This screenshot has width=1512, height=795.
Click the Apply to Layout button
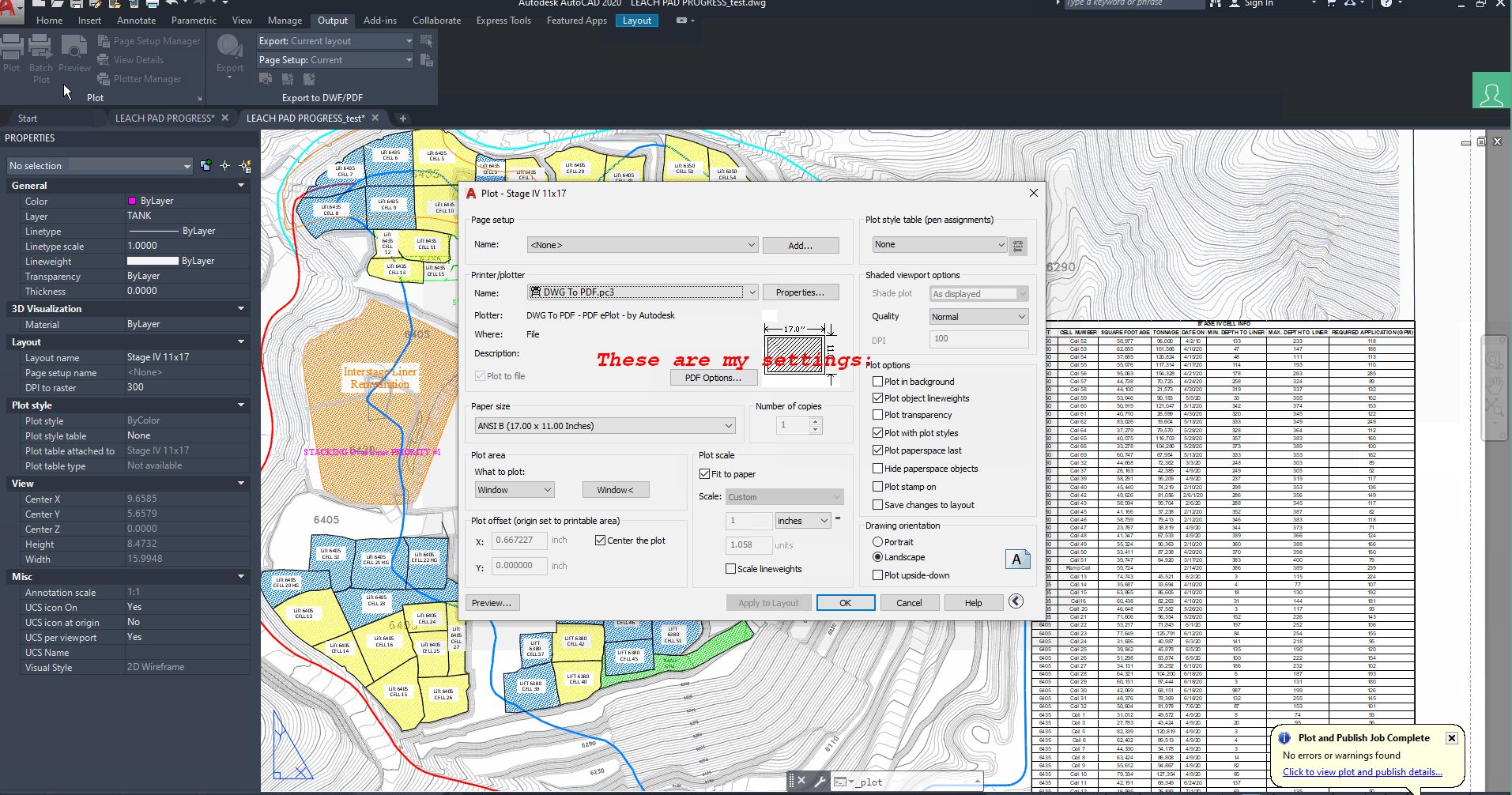767,602
